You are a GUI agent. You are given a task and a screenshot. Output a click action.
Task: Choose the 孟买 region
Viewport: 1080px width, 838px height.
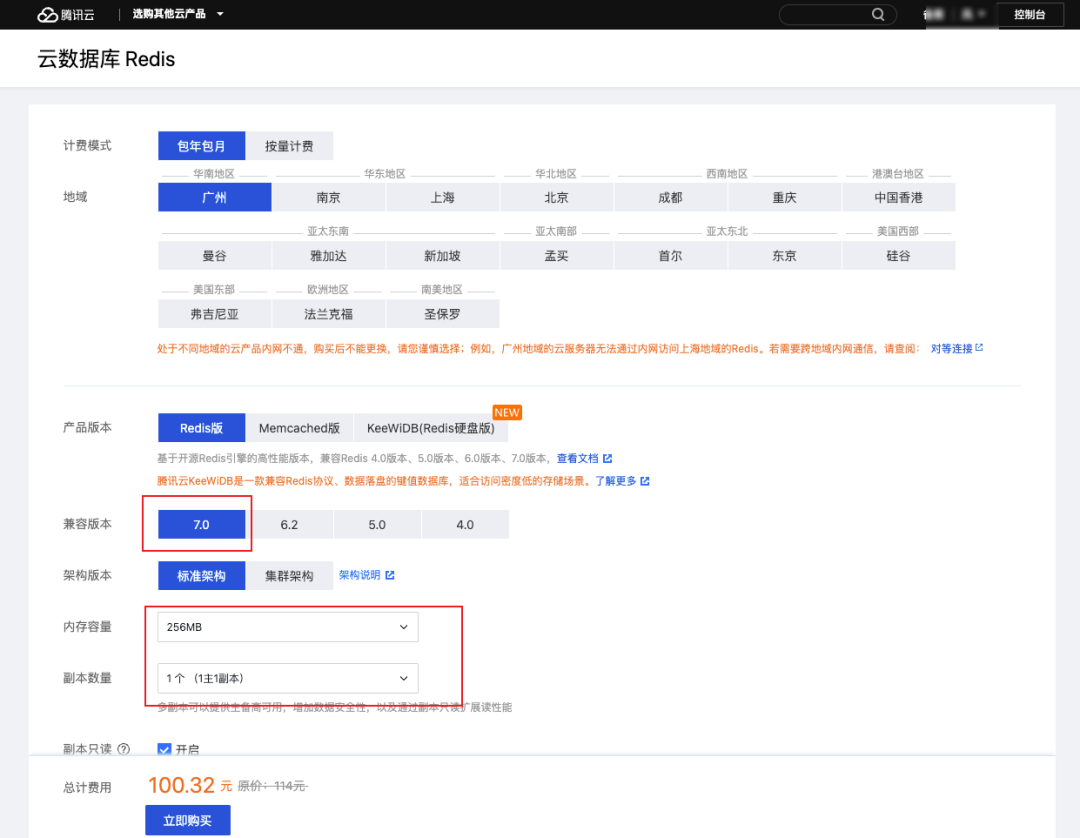tap(557, 255)
